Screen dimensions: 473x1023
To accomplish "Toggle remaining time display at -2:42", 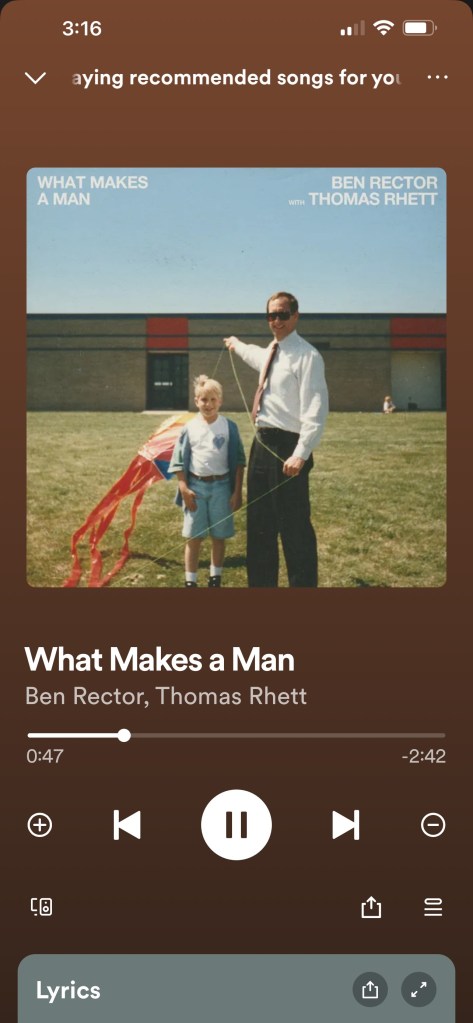I will 424,757.
